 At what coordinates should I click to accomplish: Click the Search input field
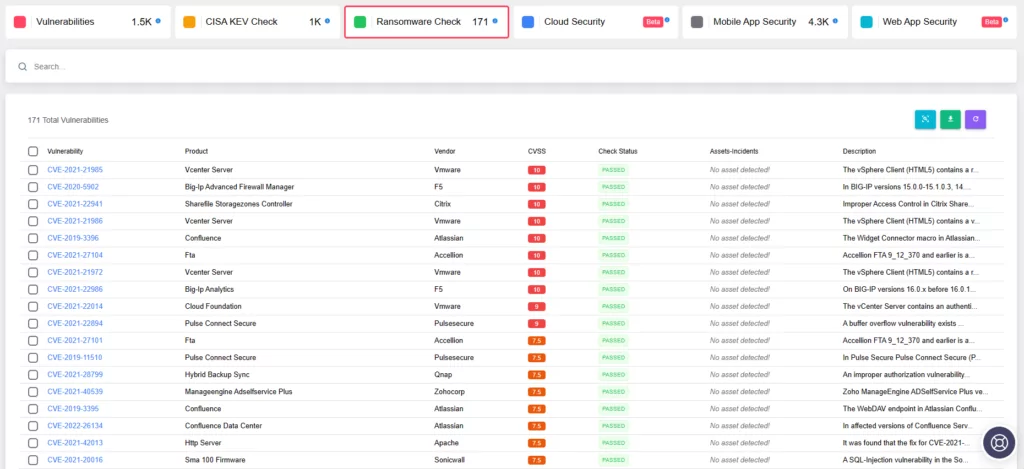[x=511, y=67]
